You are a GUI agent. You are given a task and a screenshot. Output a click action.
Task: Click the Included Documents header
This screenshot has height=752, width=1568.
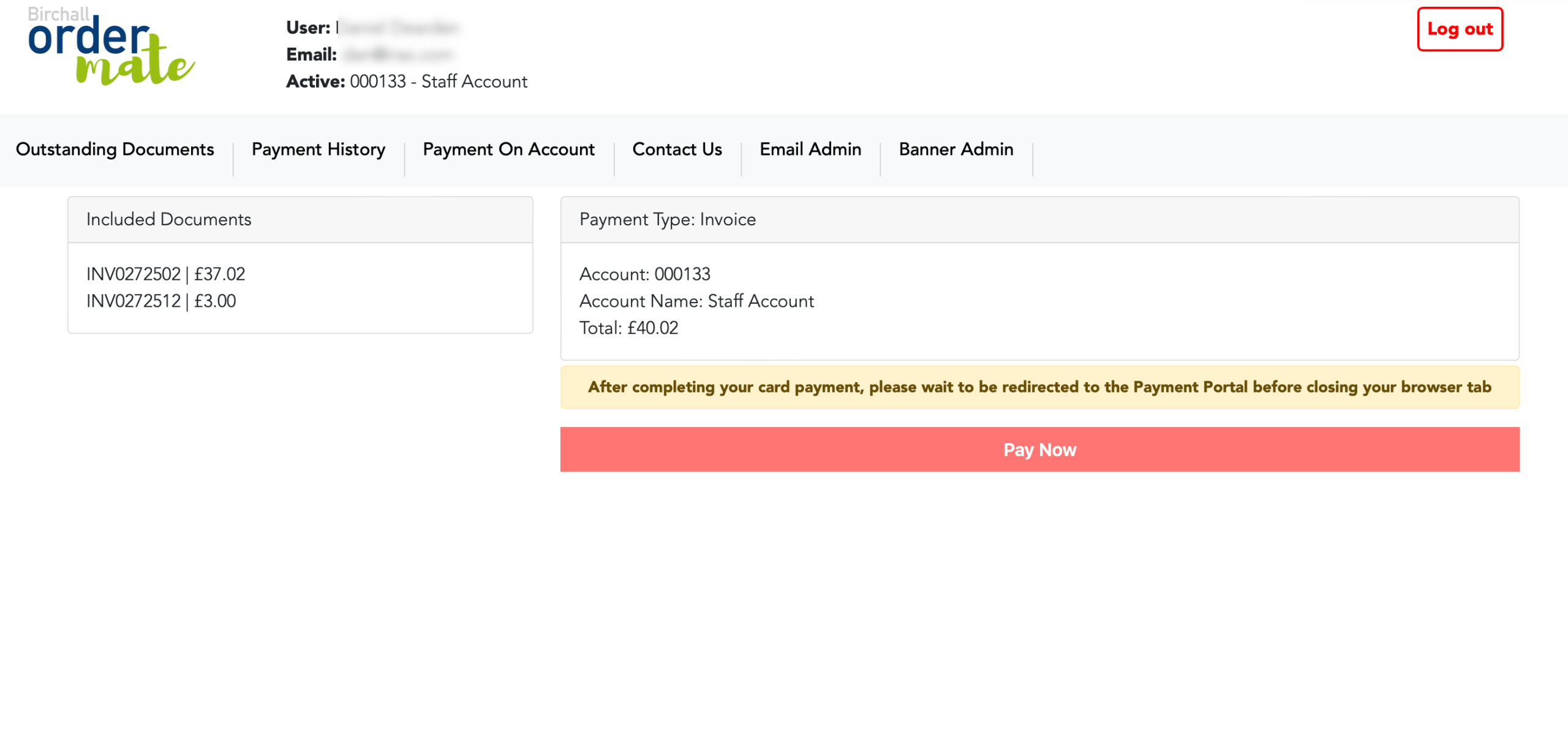pos(168,219)
